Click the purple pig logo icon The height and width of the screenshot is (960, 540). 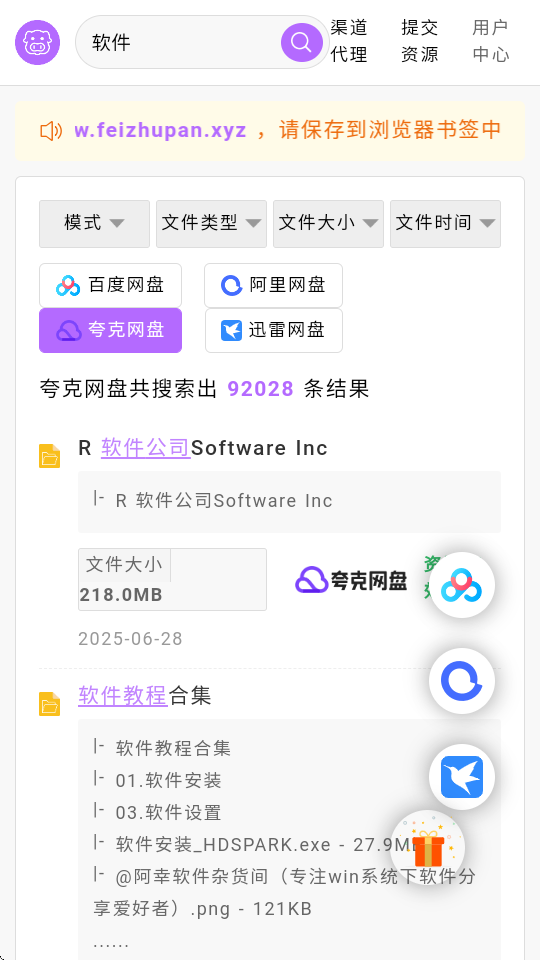click(x=37, y=42)
